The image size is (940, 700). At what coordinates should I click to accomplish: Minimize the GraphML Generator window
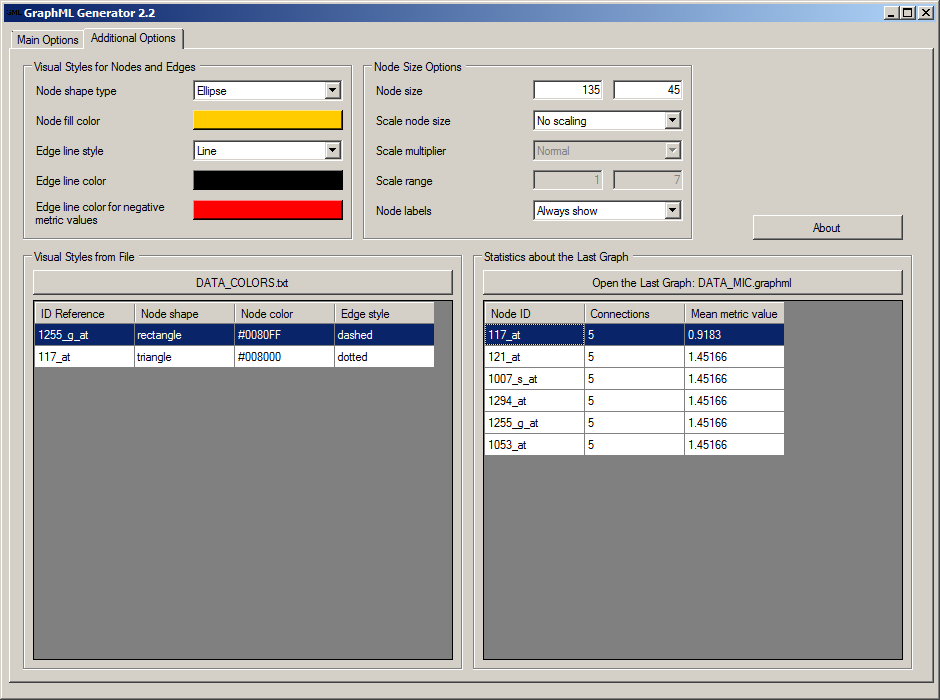coord(891,13)
